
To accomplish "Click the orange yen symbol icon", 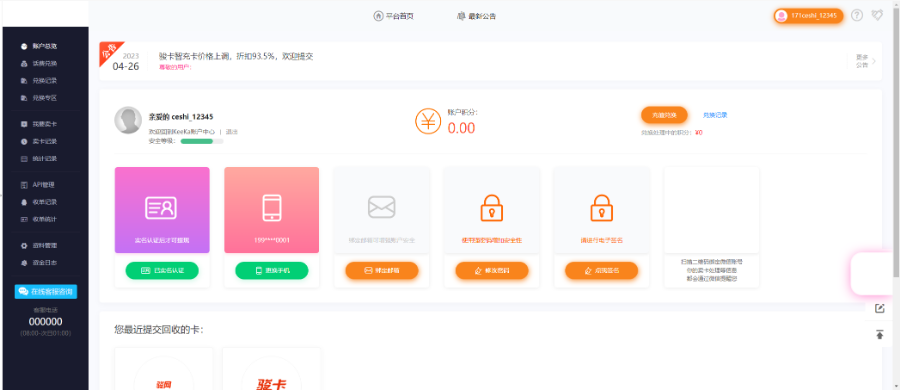I will [x=428, y=121].
